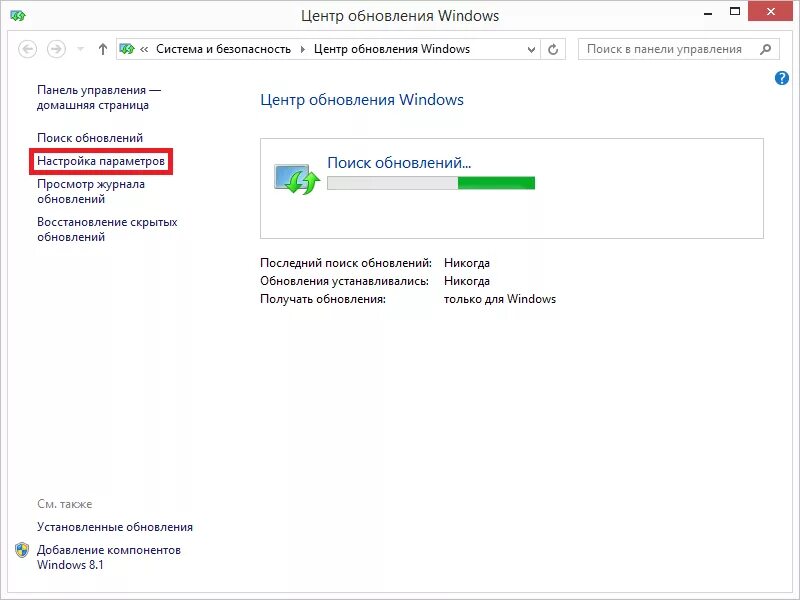
Task: Click the monitor with green arrows icon
Action: (297, 179)
